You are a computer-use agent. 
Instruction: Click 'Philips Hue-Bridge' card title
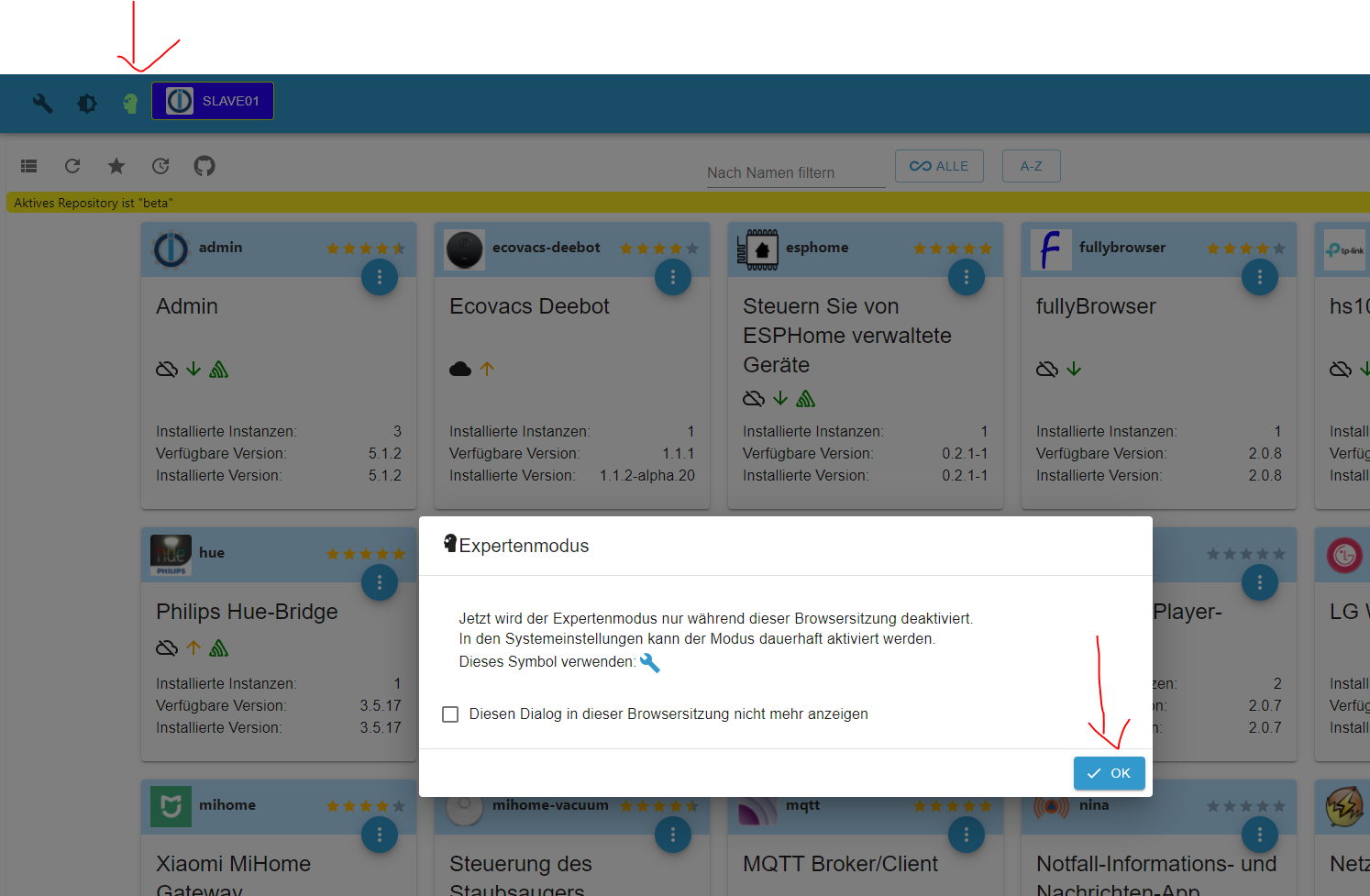pos(247,612)
